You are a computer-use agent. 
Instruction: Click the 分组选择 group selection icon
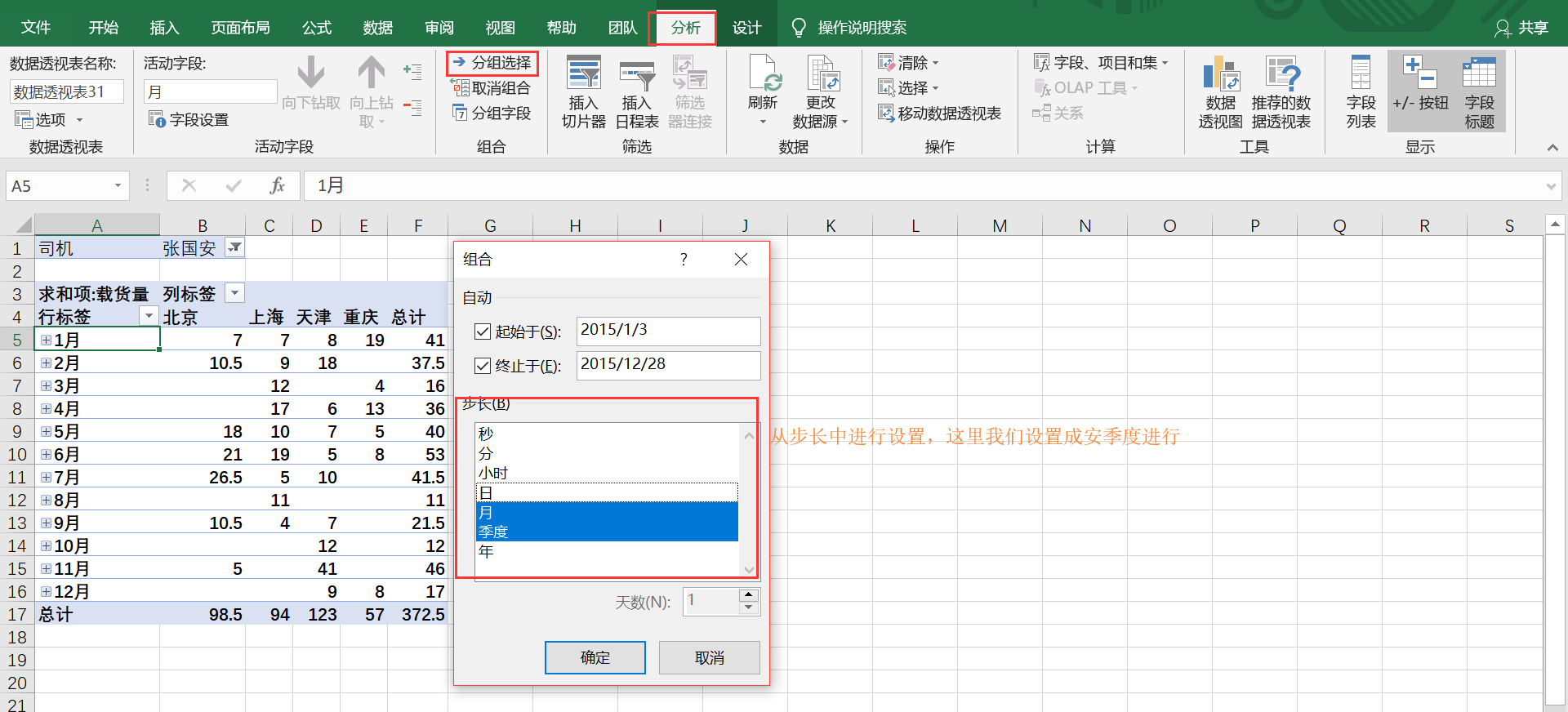[x=459, y=62]
